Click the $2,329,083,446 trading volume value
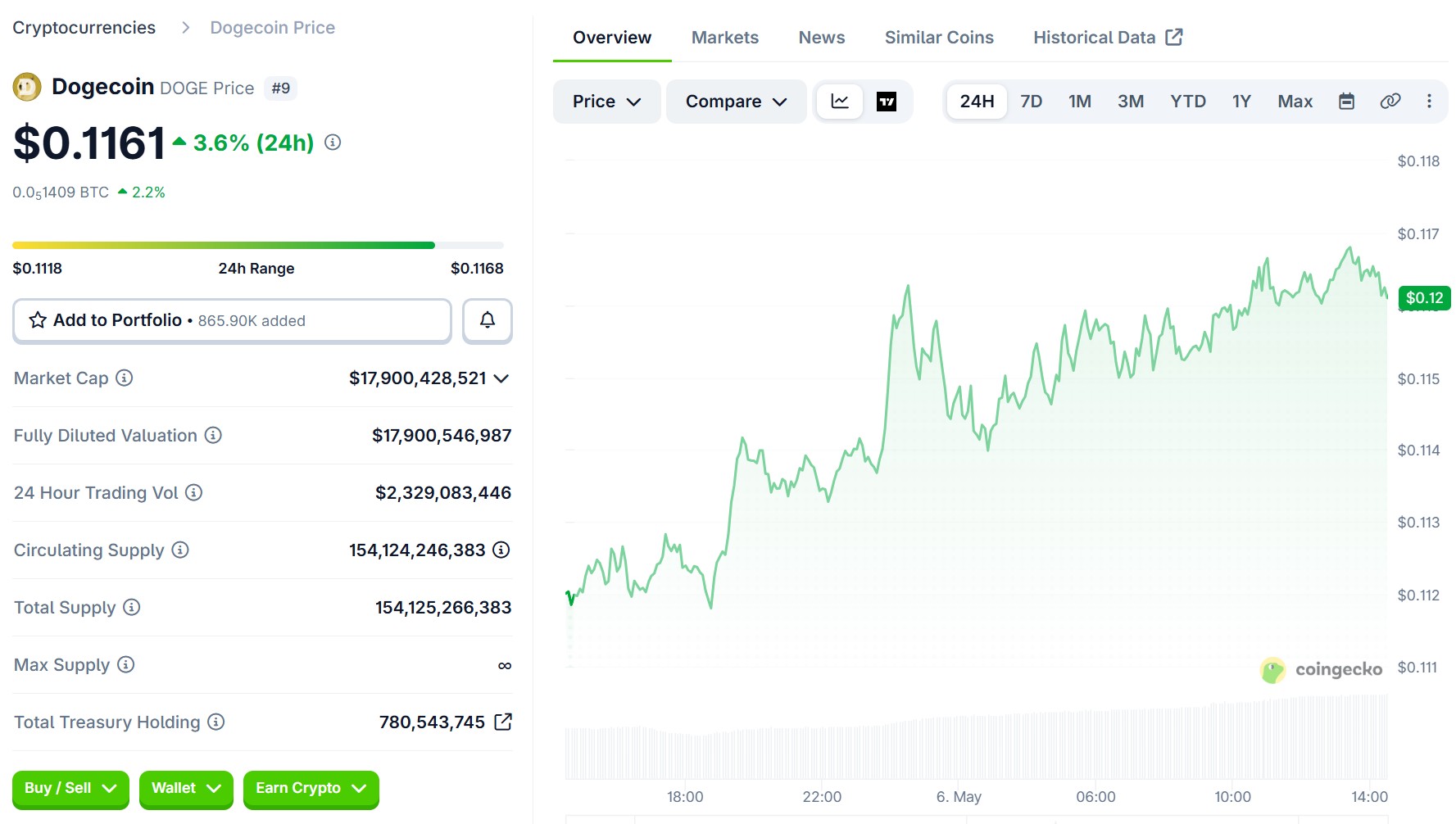1456x824 pixels. tap(443, 492)
